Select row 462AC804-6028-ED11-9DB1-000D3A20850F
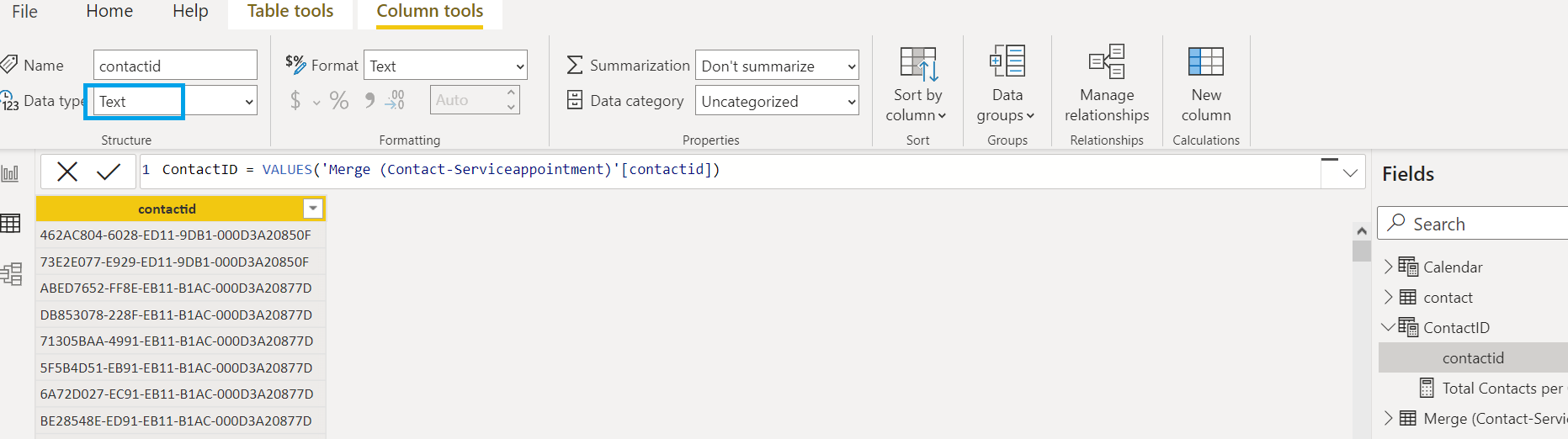Viewport: 1568px width, 439px height. click(x=180, y=235)
